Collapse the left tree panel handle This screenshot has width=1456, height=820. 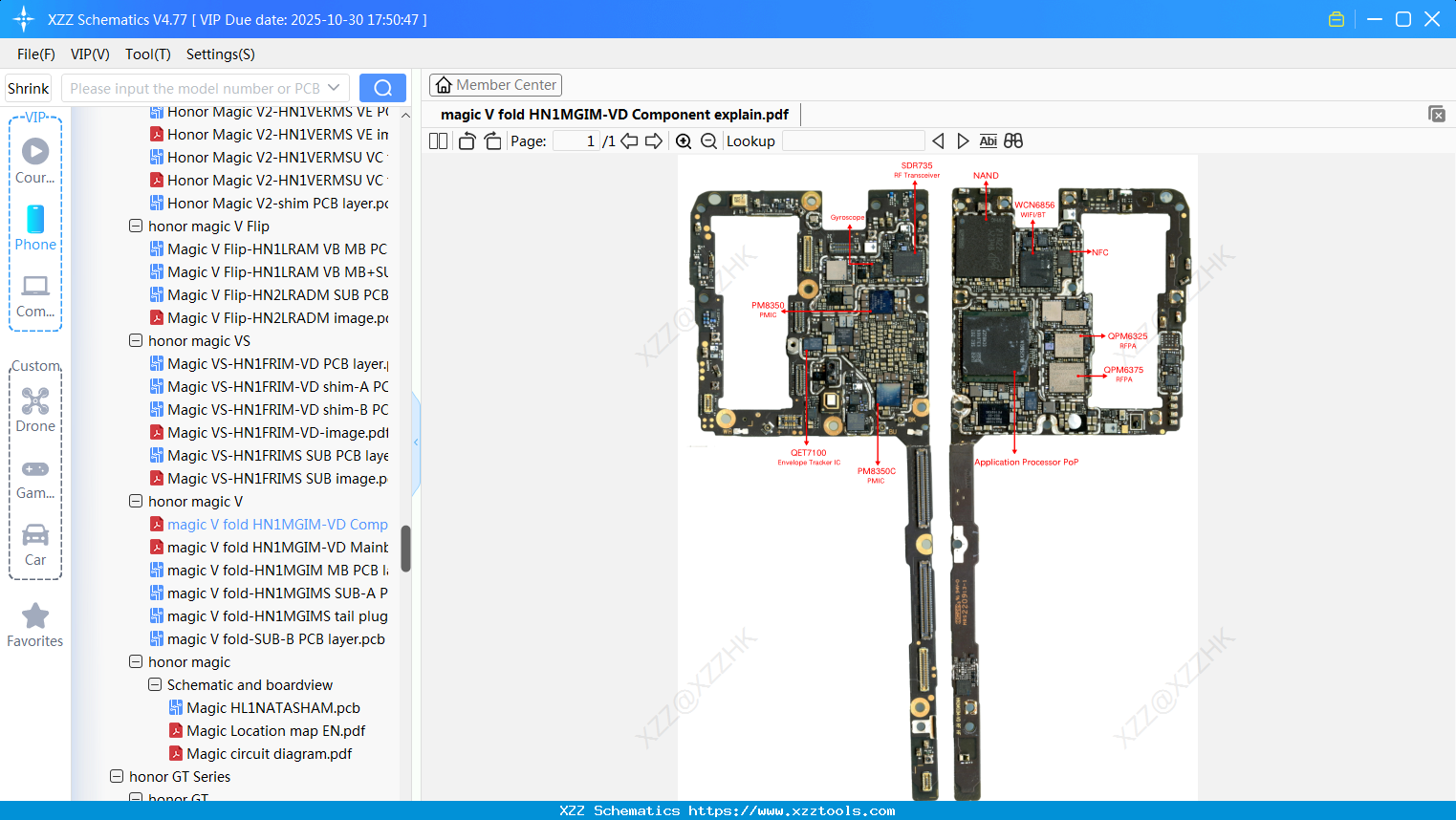[x=416, y=442]
